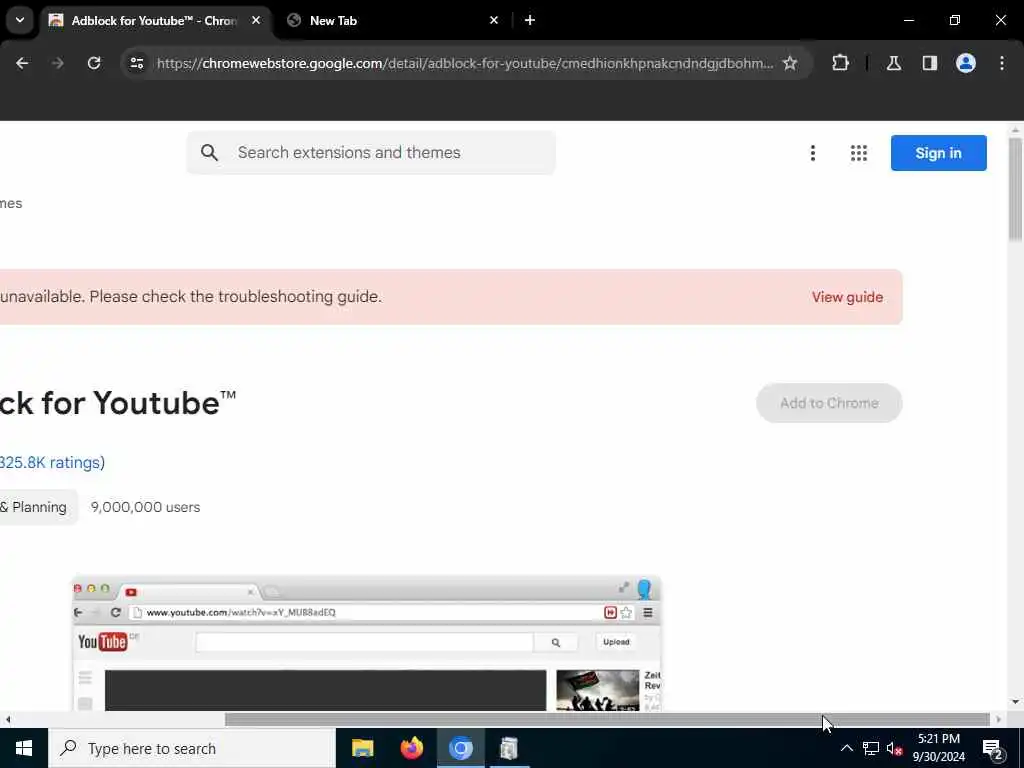Select Chrome taskbar icon
1024x768 pixels.
pos(460,748)
